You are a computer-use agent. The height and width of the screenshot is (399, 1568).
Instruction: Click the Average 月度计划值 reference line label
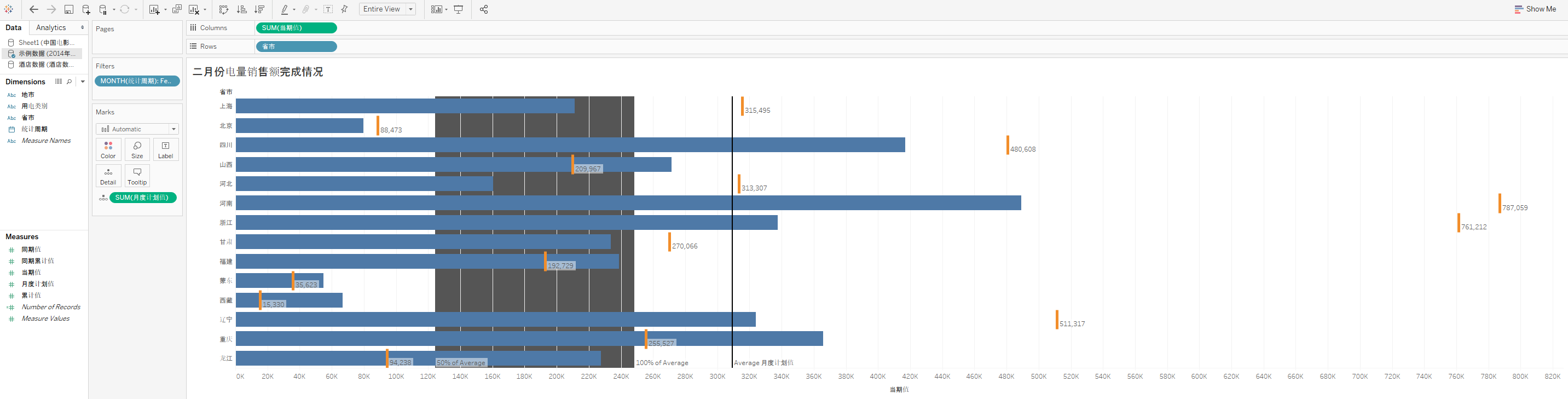pyautogui.click(x=763, y=362)
